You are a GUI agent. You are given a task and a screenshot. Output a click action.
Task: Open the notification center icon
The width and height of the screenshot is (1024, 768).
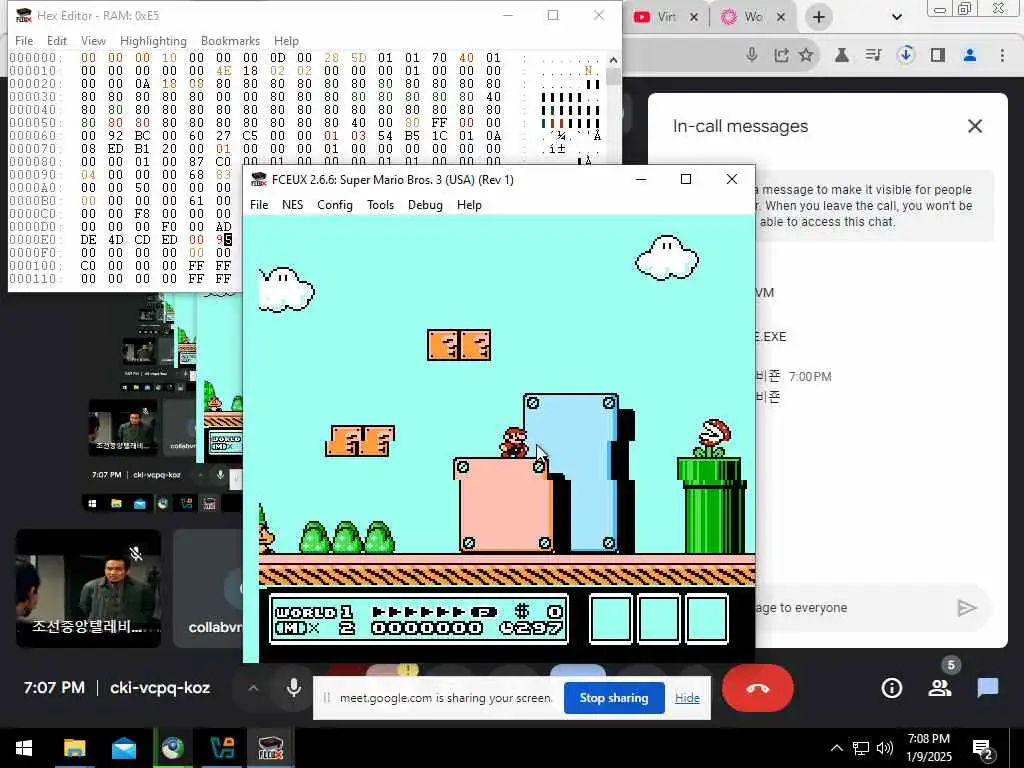(983, 748)
